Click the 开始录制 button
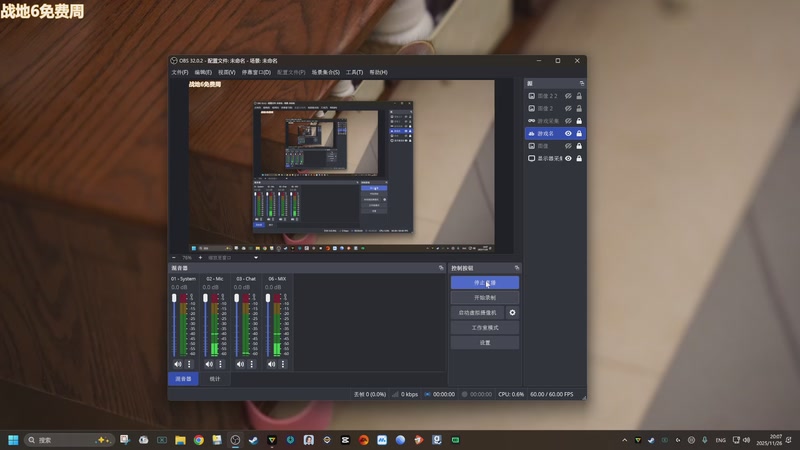 tap(484, 298)
